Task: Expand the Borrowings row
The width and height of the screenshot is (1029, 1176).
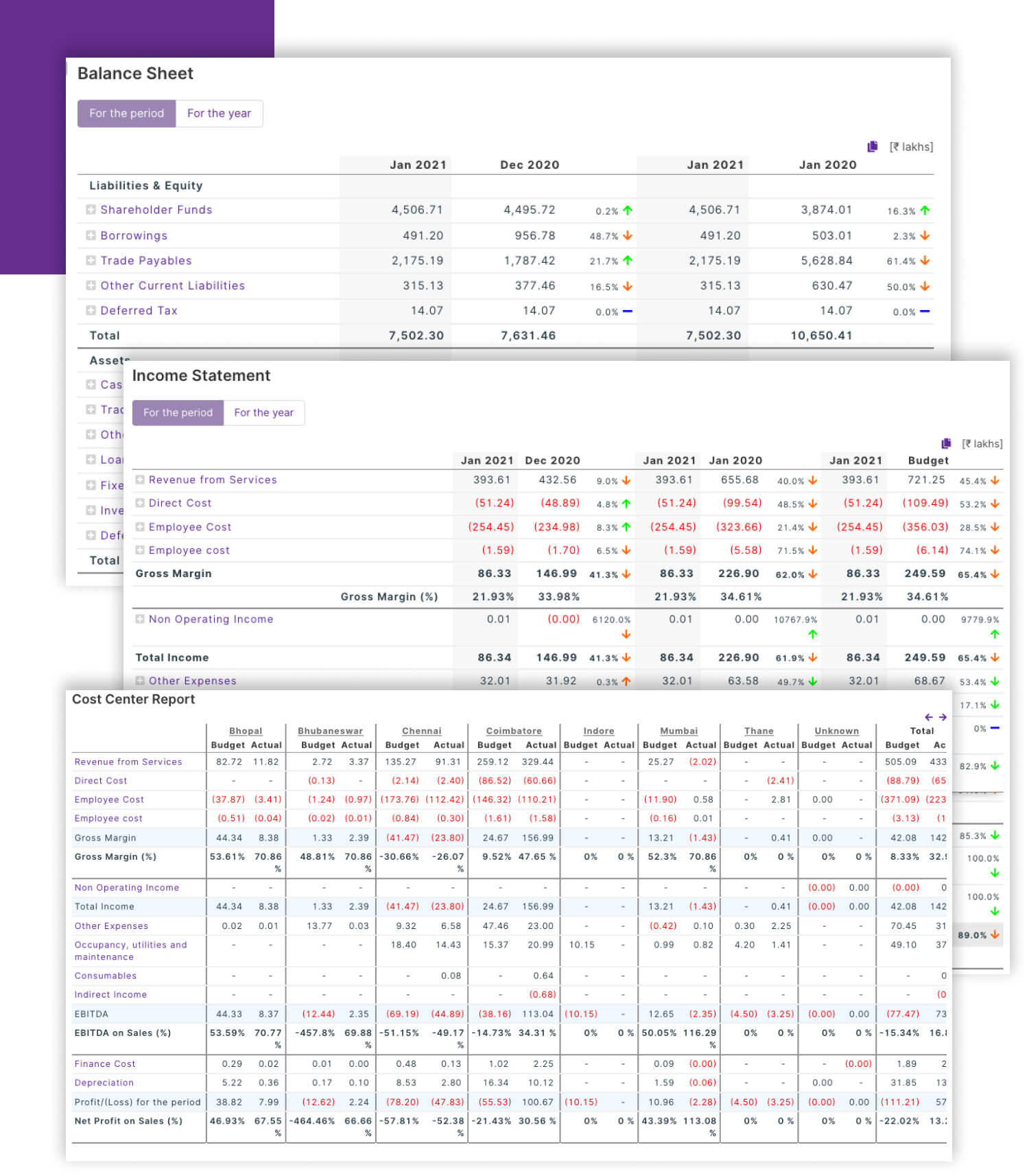Action: point(91,235)
